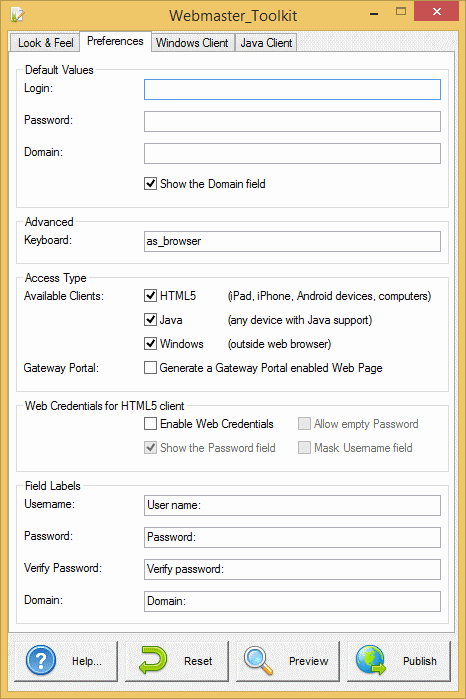Image resolution: width=466 pixels, height=699 pixels.
Task: Click the '(any device with Java support)' text
Action: 300,320
